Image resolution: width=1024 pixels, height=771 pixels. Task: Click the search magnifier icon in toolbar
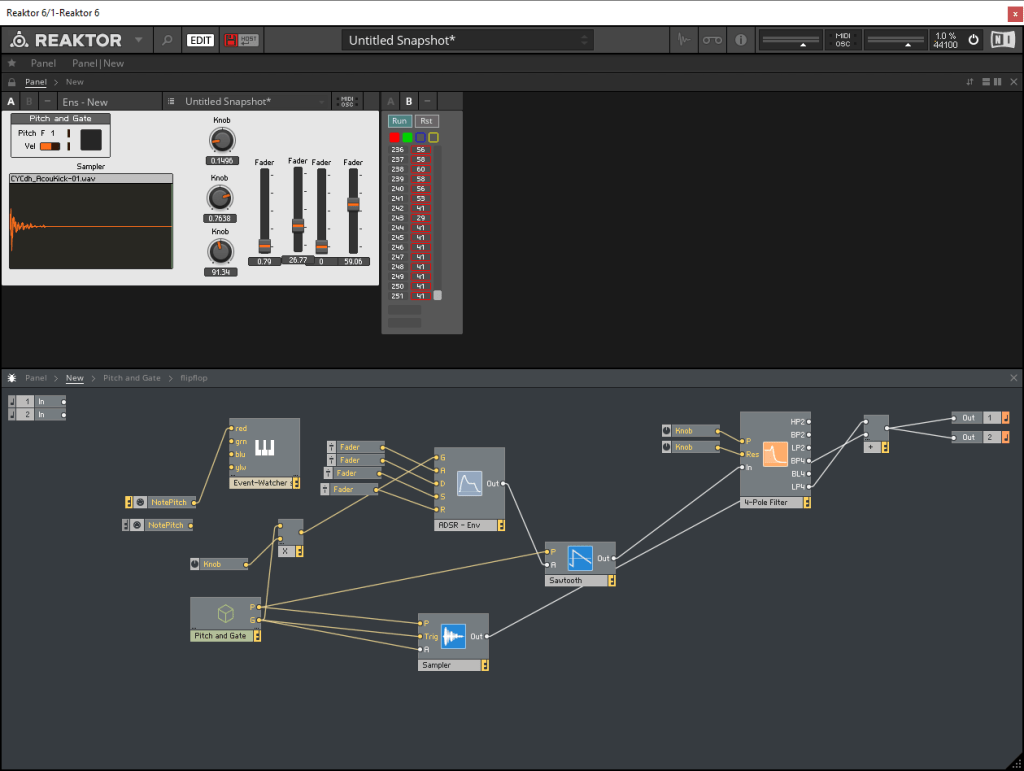pos(167,40)
